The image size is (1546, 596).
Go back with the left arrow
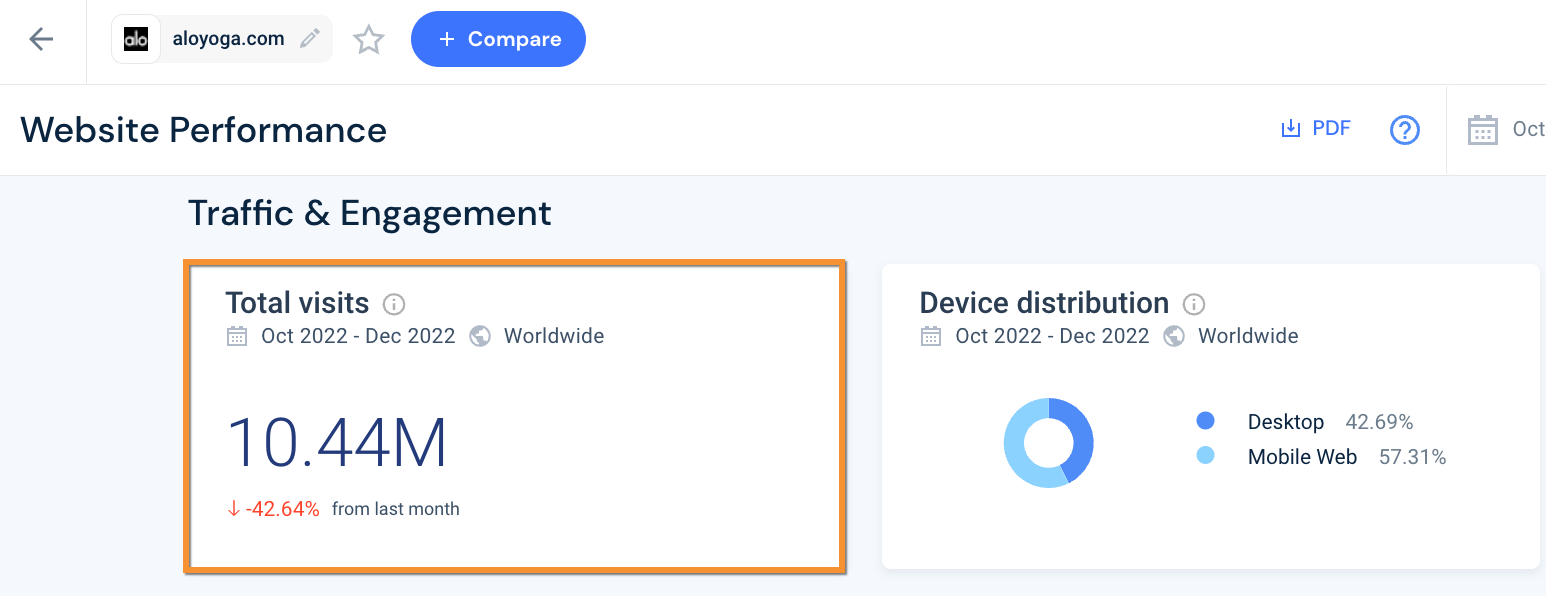point(41,39)
